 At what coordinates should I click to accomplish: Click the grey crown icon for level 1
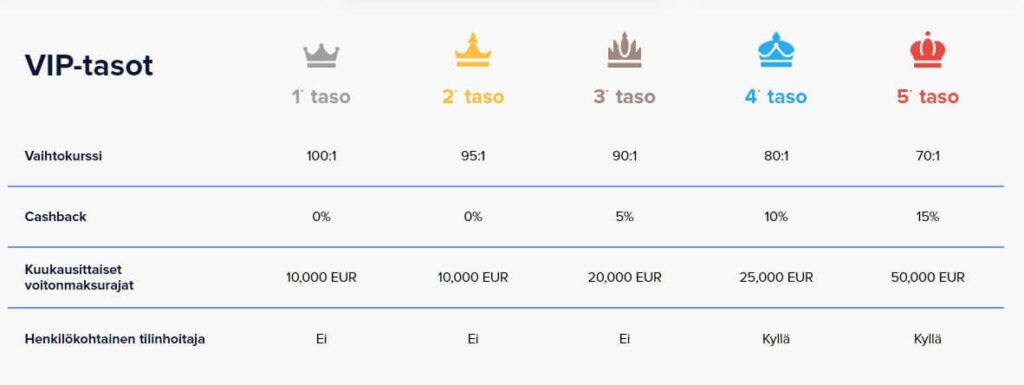(321, 55)
